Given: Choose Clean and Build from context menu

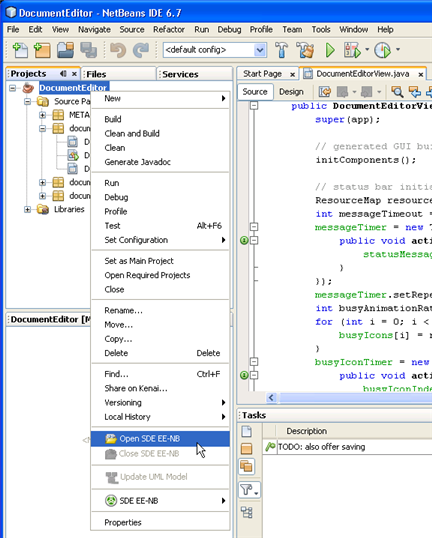Looking at the screenshot, I should pyautogui.click(x=160, y=133).
